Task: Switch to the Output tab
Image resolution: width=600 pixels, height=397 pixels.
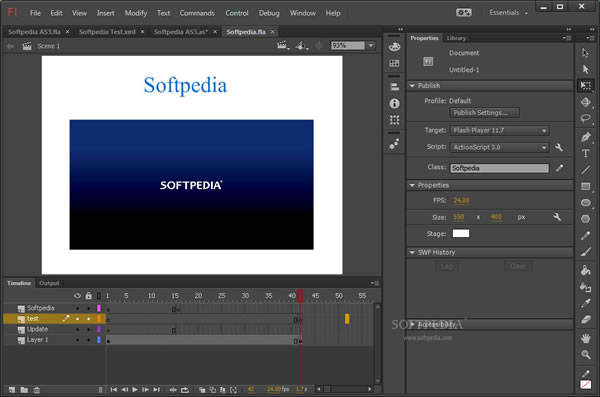Action: point(49,283)
